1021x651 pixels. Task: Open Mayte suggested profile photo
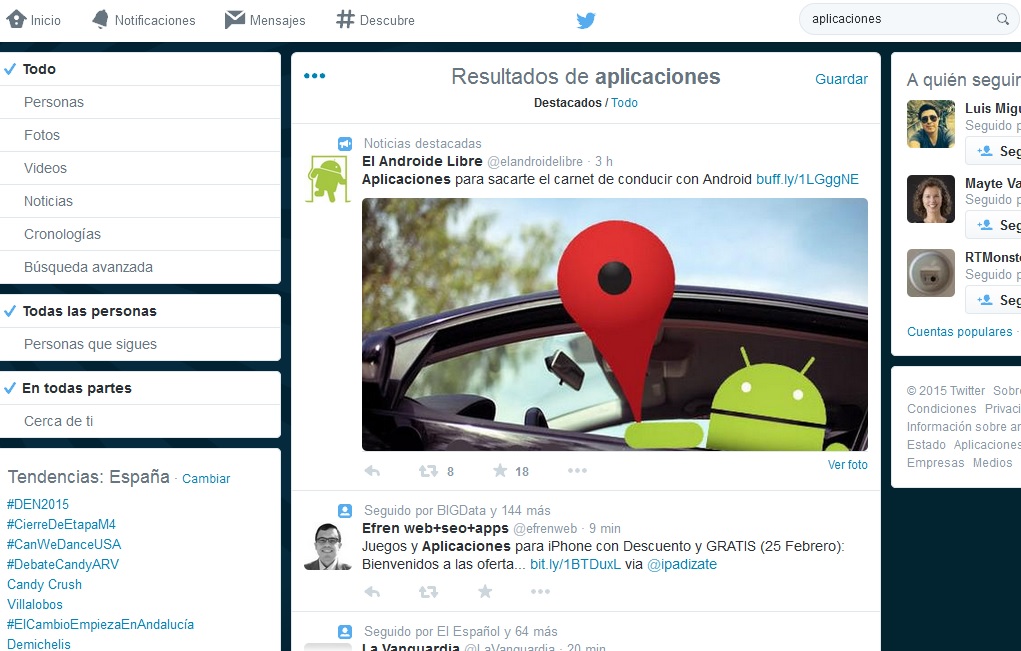pyautogui.click(x=930, y=199)
